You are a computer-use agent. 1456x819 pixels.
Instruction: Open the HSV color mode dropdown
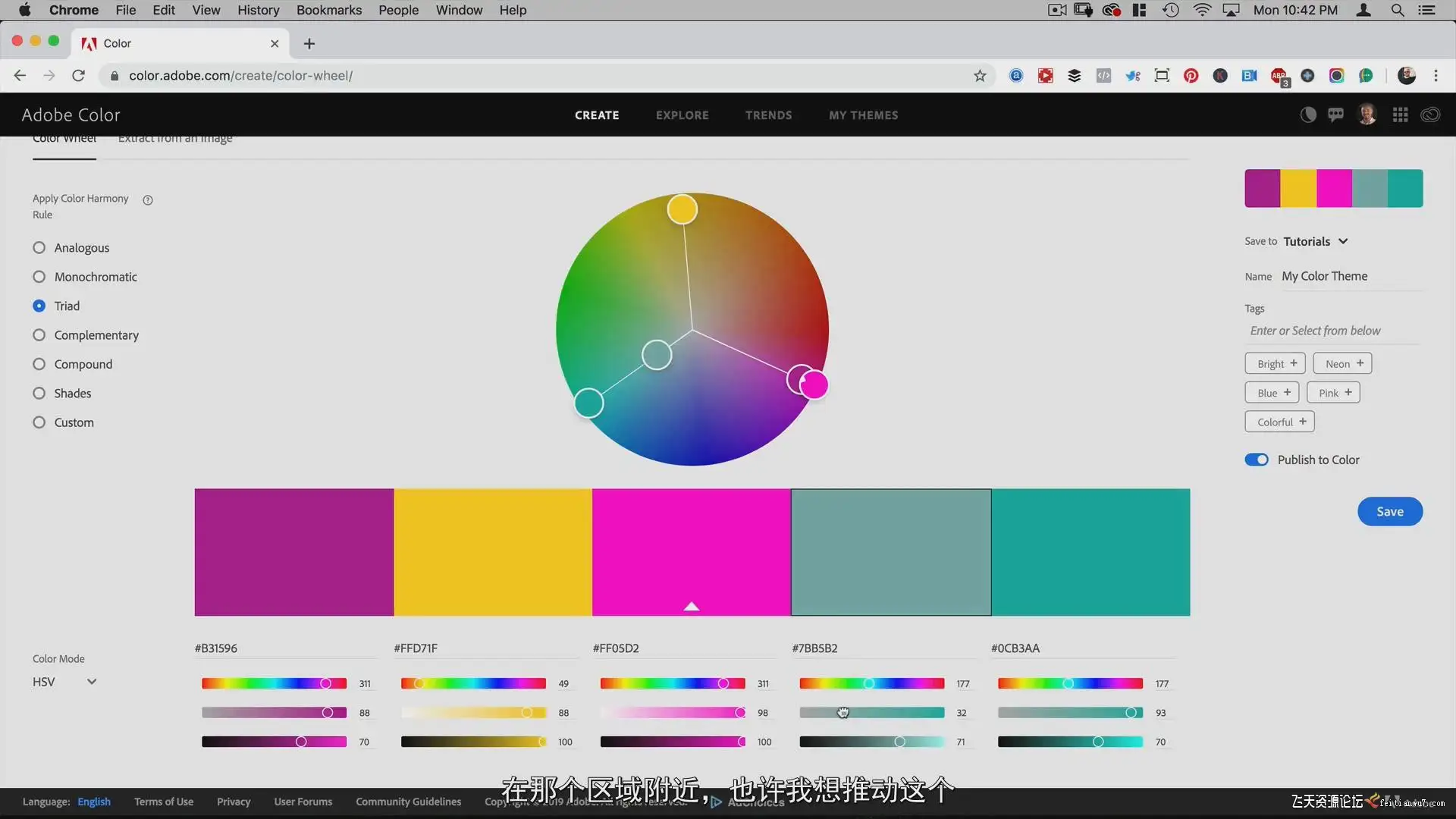[64, 682]
